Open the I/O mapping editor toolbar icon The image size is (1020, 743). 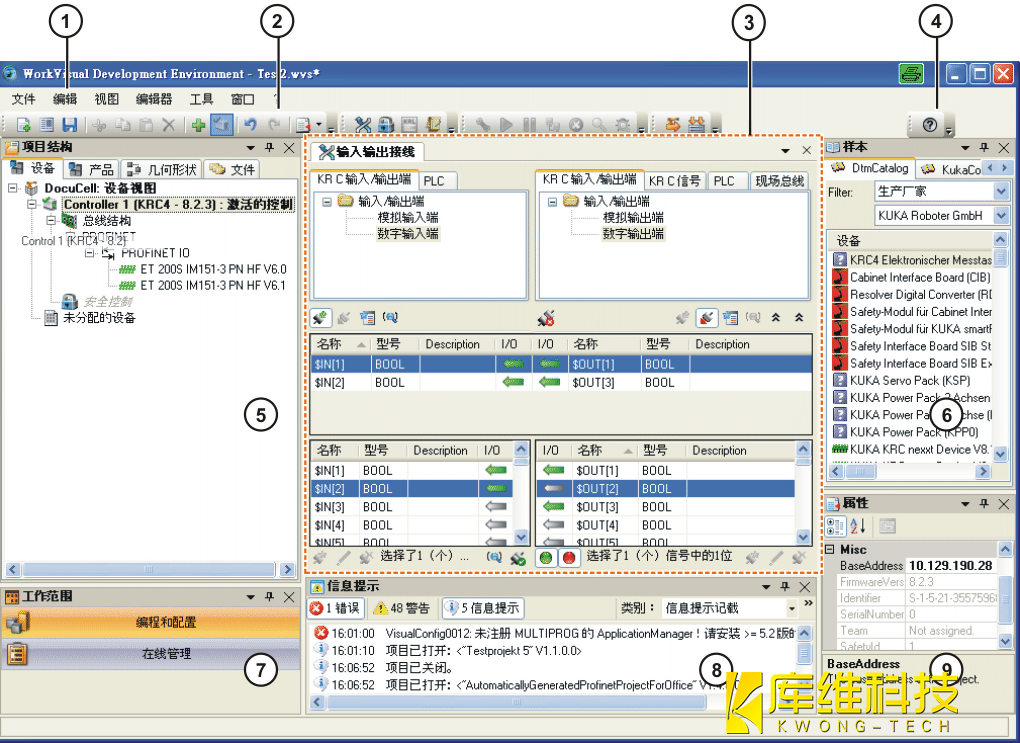[363, 125]
